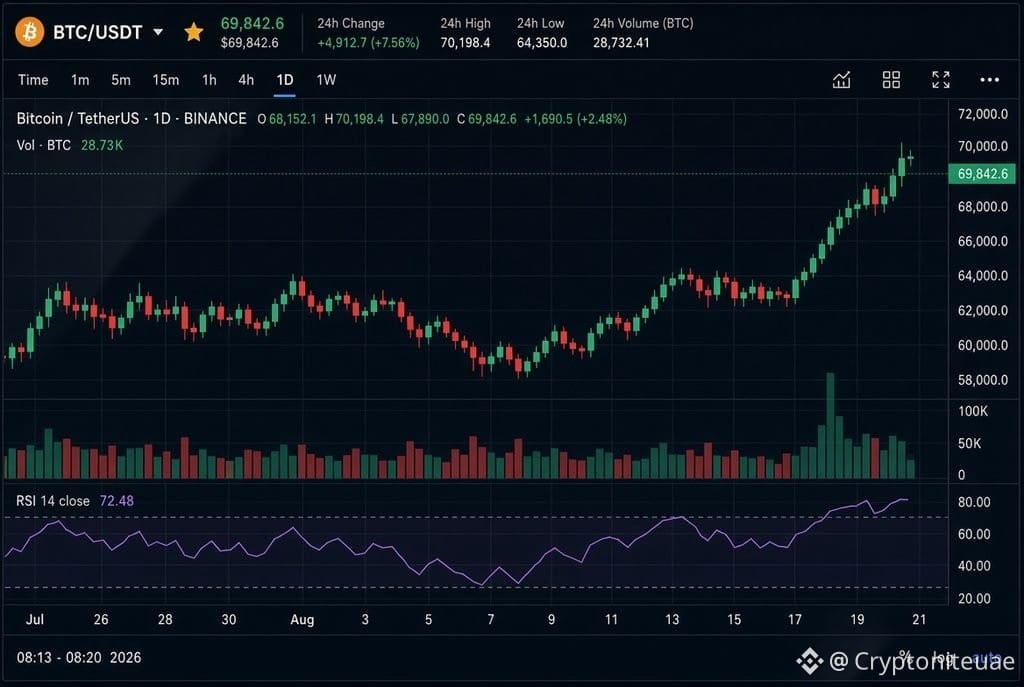Click the 72,000.0 price axis label
Screen dimensions: 1024x687
click(x=983, y=114)
